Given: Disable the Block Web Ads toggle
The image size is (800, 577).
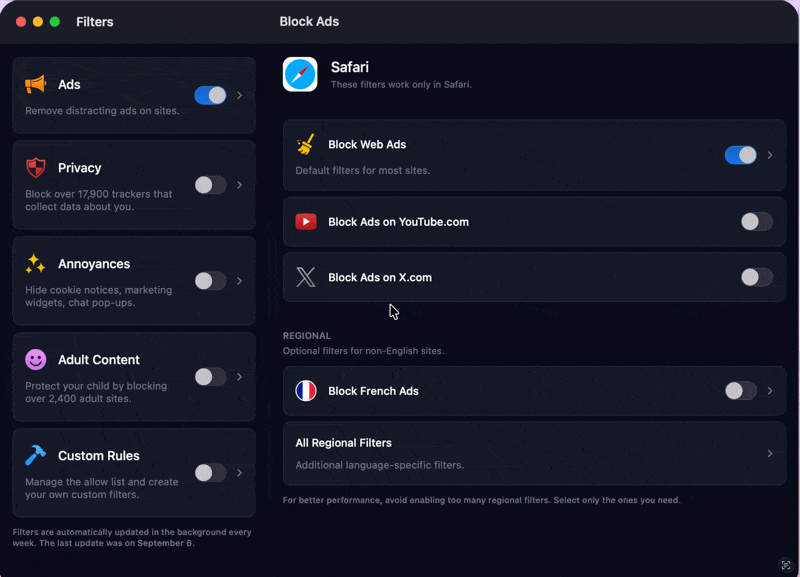Looking at the screenshot, I should coord(740,155).
